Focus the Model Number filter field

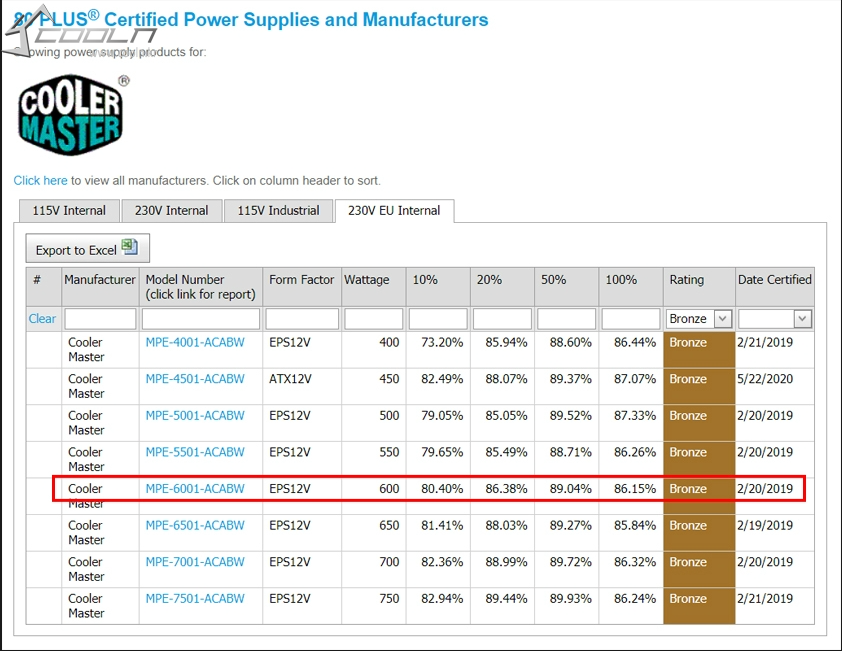201,319
